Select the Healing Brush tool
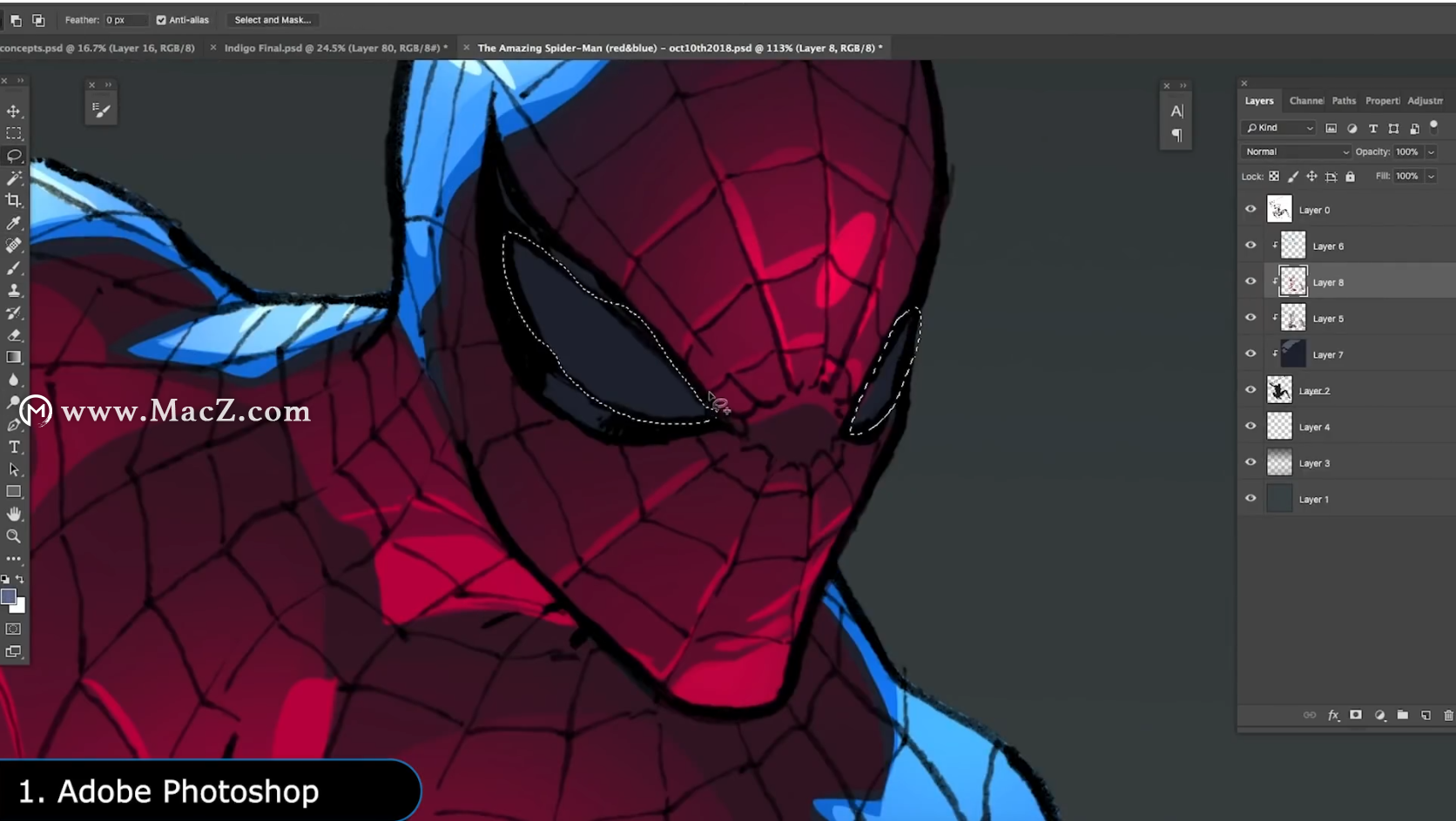This screenshot has width=1456, height=821. pyautogui.click(x=14, y=246)
